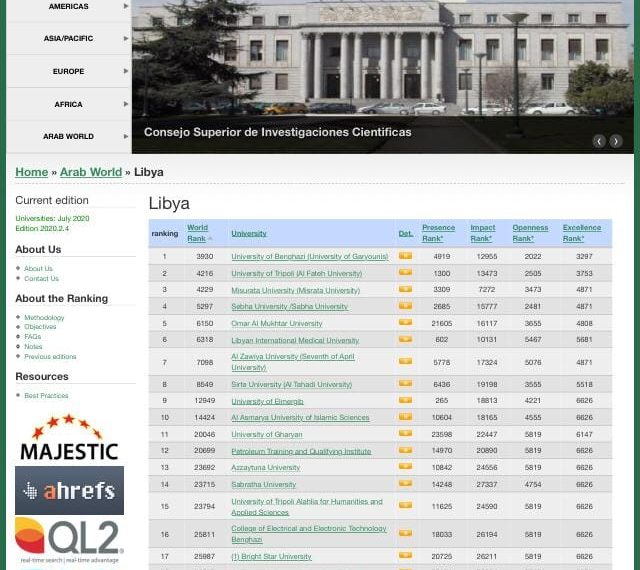Expand the Arab World sidebar menu

click(x=69, y=136)
